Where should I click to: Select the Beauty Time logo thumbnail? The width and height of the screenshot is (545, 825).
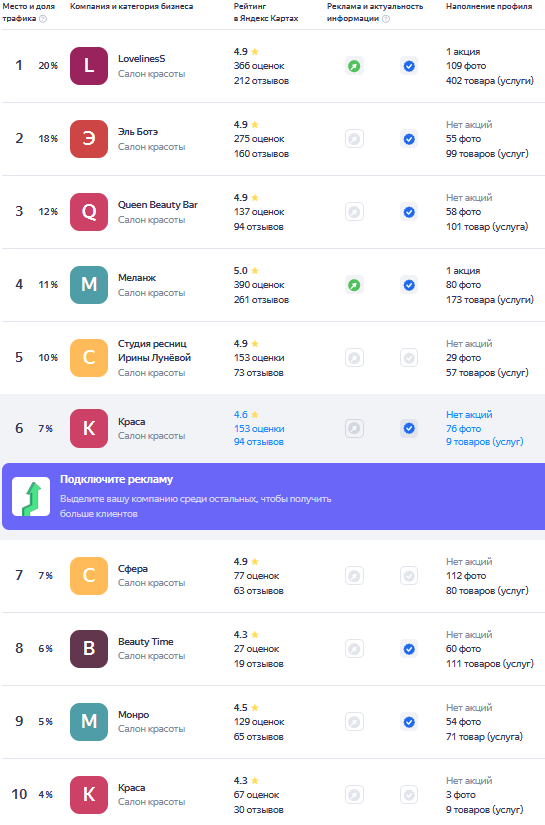click(x=89, y=649)
